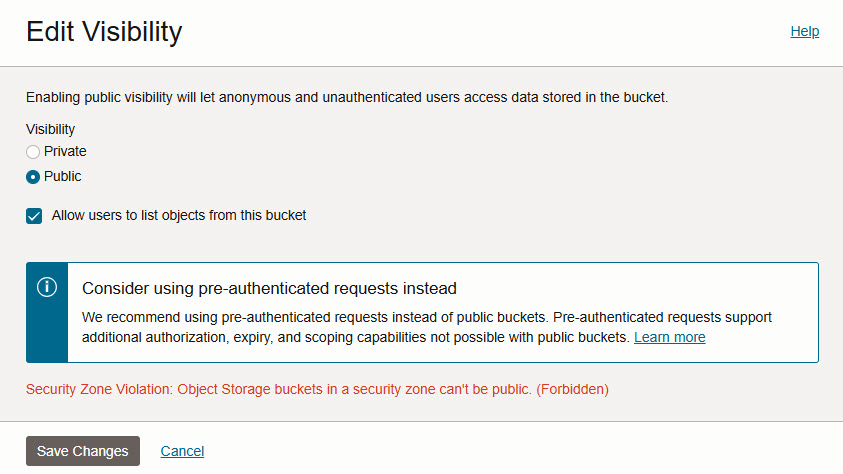843x474 pixels.
Task: Click the '(Forbidden)' text in the error
Action: point(572,389)
